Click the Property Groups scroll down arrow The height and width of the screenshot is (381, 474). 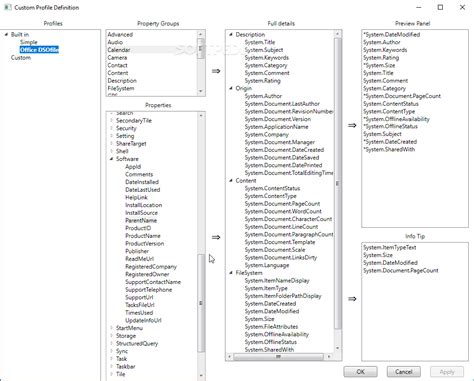tap(201, 91)
